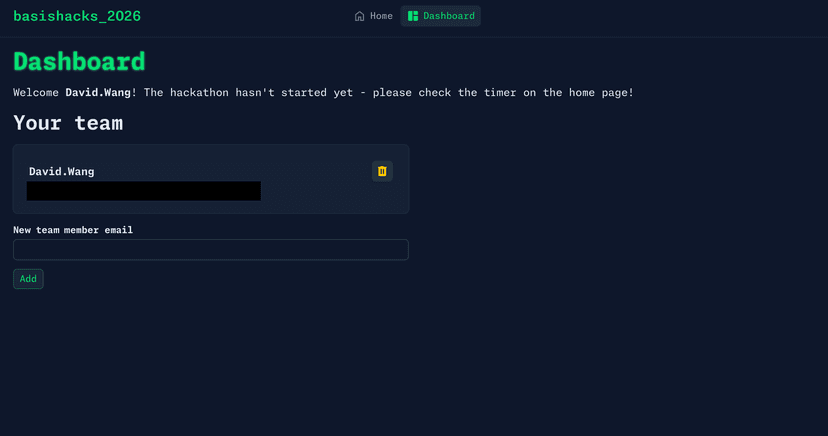Click bold David.Wang in the welcome message
This screenshot has width=828, height=436.
[98, 92]
